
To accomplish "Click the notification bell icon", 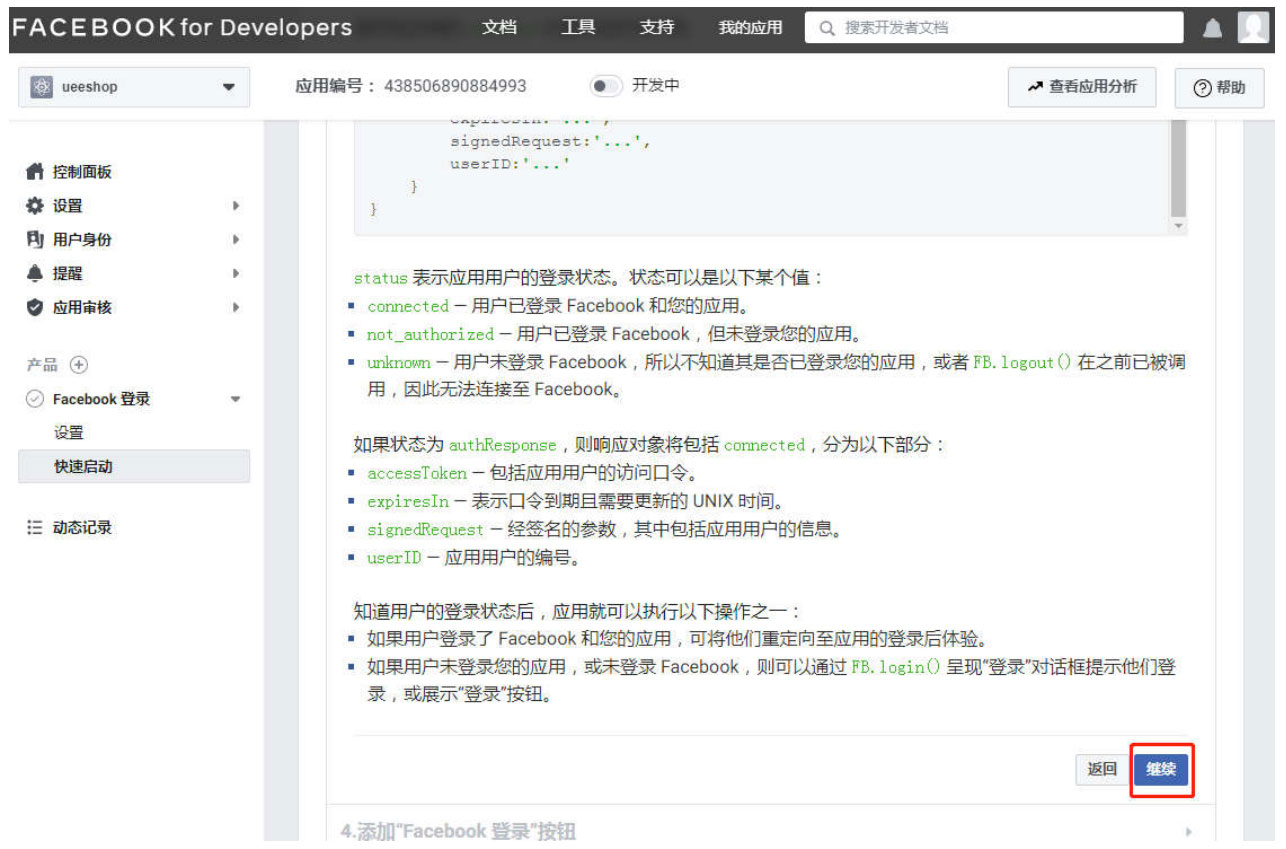I will 1212,29.
